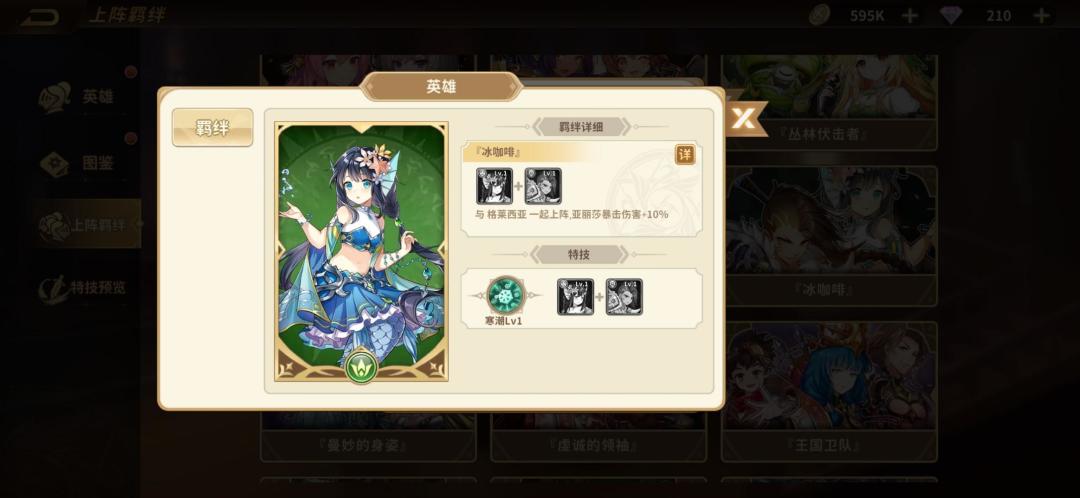
Task: Close the 英雄 popup with X
Action: 742,118
